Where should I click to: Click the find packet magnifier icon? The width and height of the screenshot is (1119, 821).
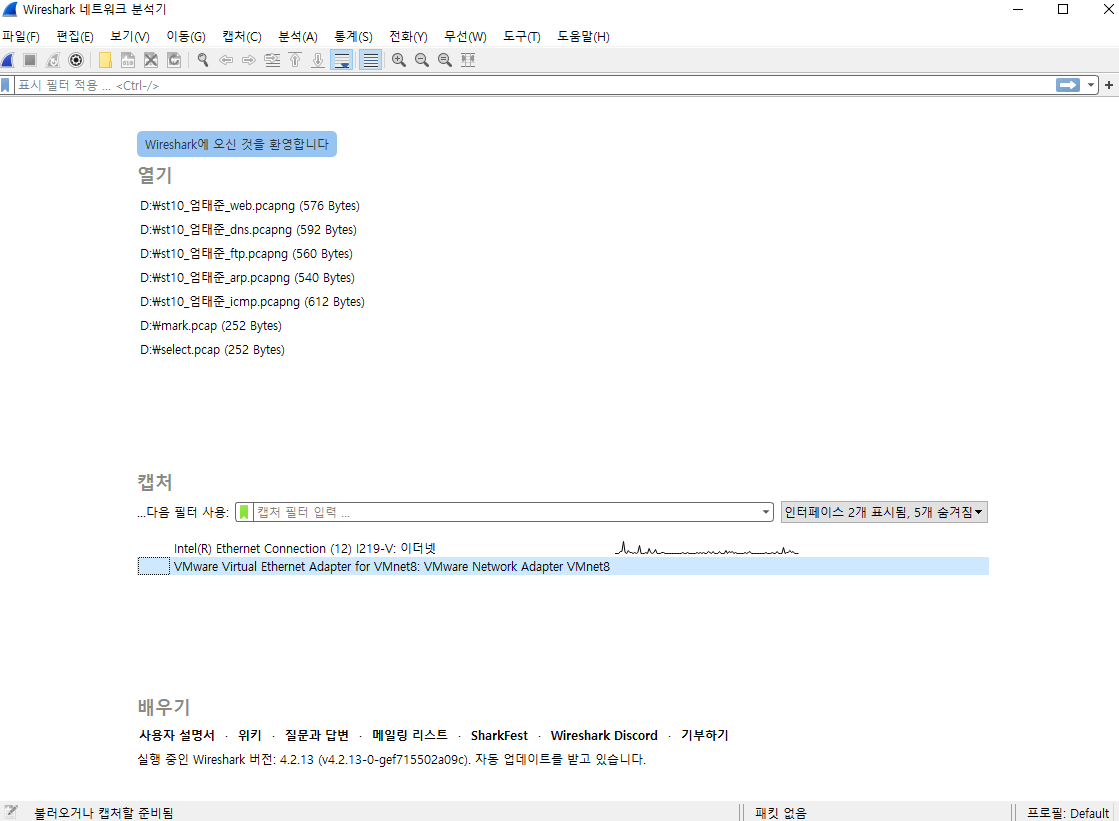point(203,60)
